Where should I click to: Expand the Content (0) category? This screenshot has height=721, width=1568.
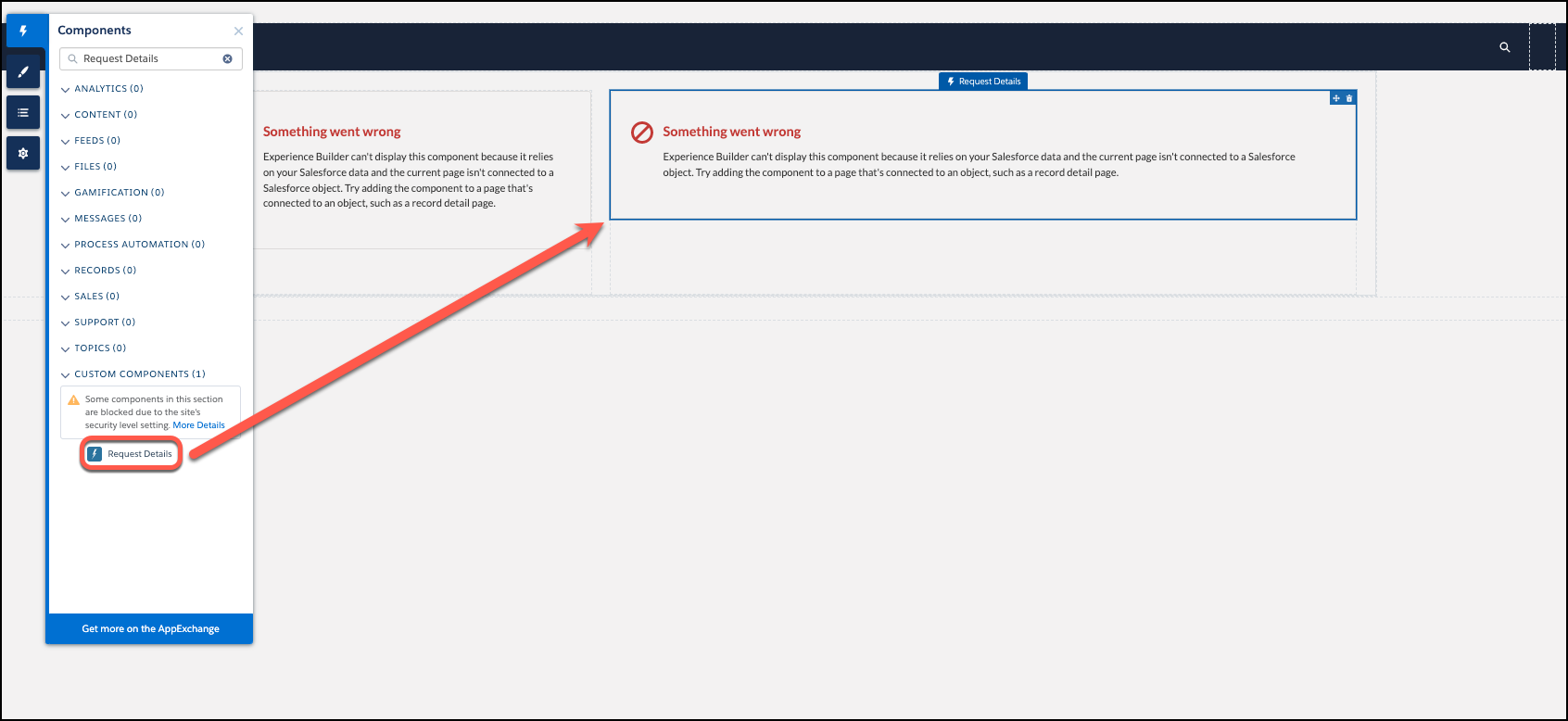(x=99, y=115)
